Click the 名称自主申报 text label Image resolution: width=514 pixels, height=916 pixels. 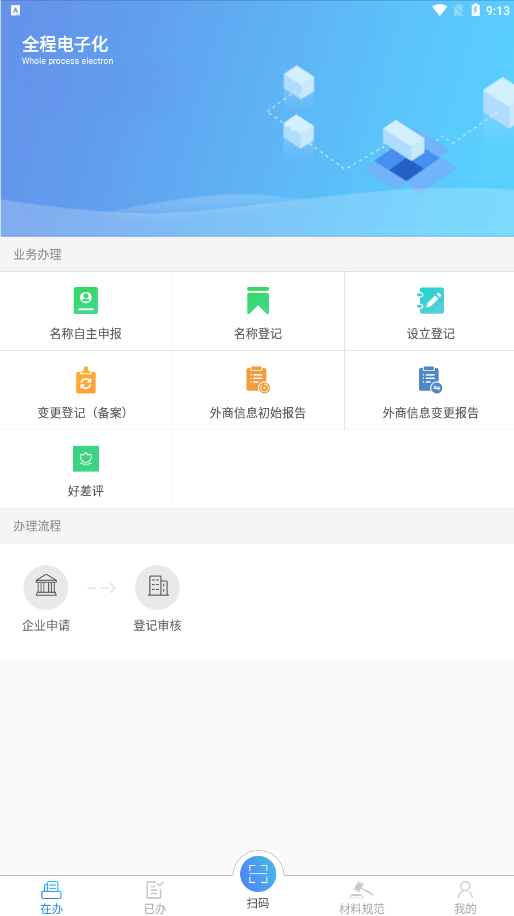tap(86, 334)
